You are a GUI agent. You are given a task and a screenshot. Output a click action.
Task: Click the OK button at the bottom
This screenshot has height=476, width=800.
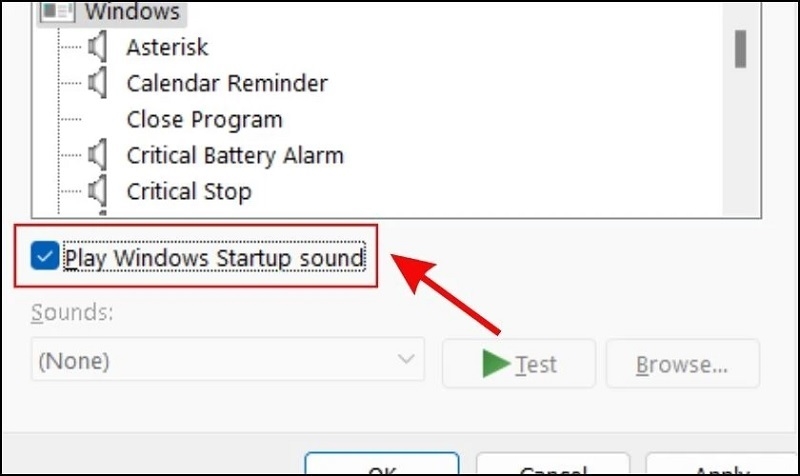pos(384,468)
